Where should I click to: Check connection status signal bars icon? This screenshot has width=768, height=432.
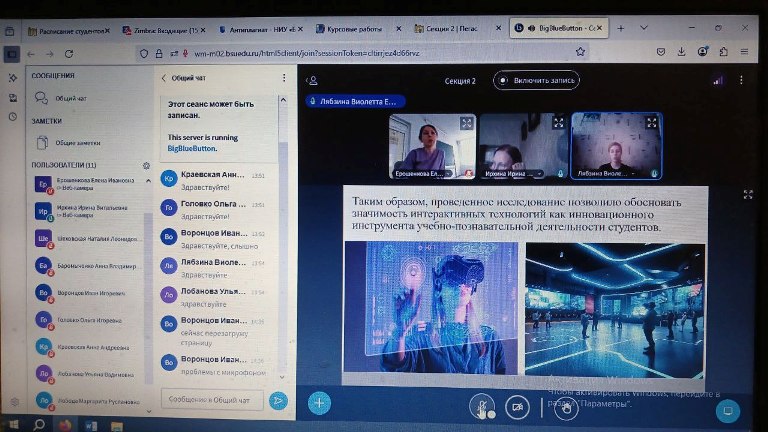(x=717, y=80)
